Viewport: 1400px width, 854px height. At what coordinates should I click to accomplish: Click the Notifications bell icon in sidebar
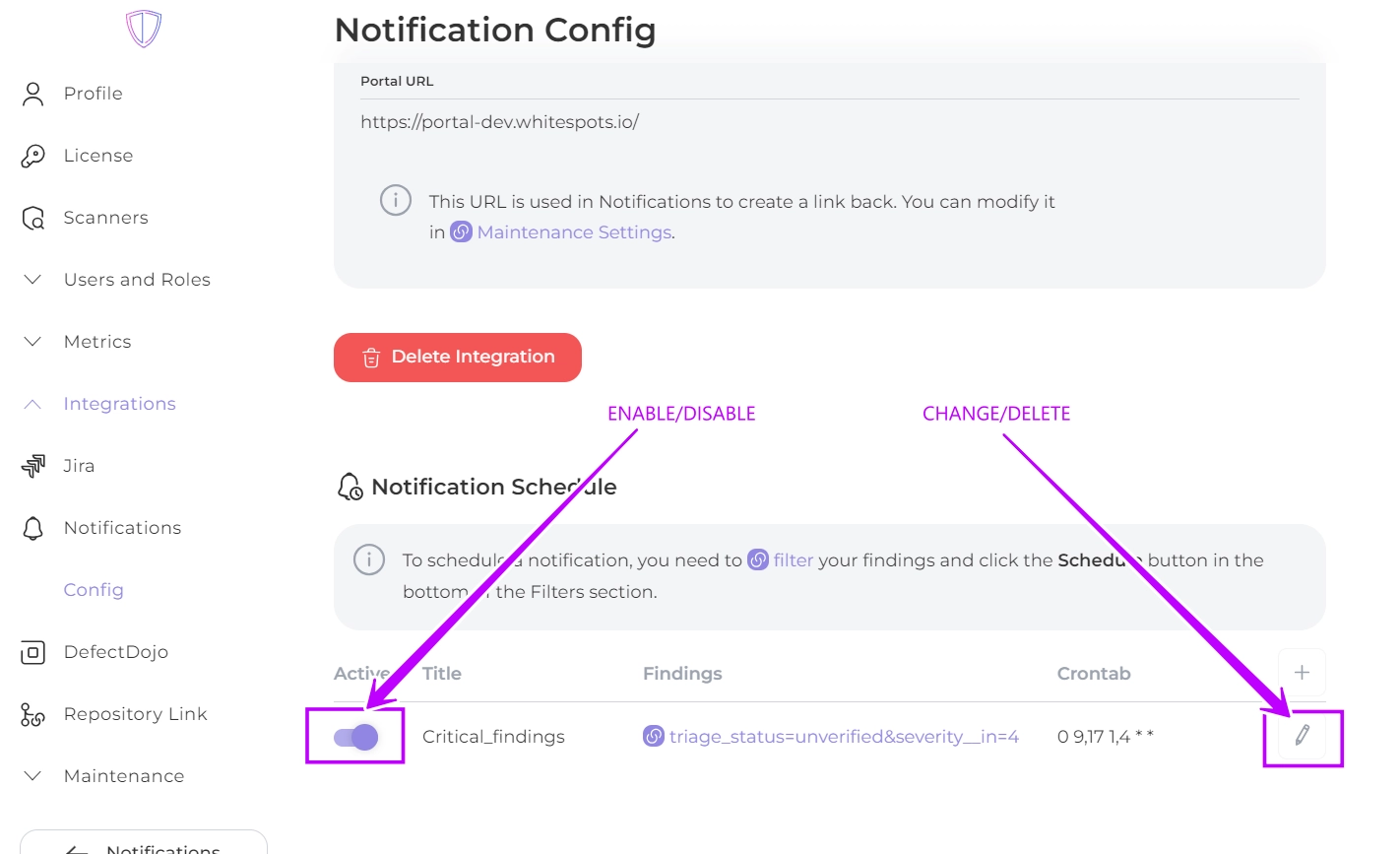point(33,528)
